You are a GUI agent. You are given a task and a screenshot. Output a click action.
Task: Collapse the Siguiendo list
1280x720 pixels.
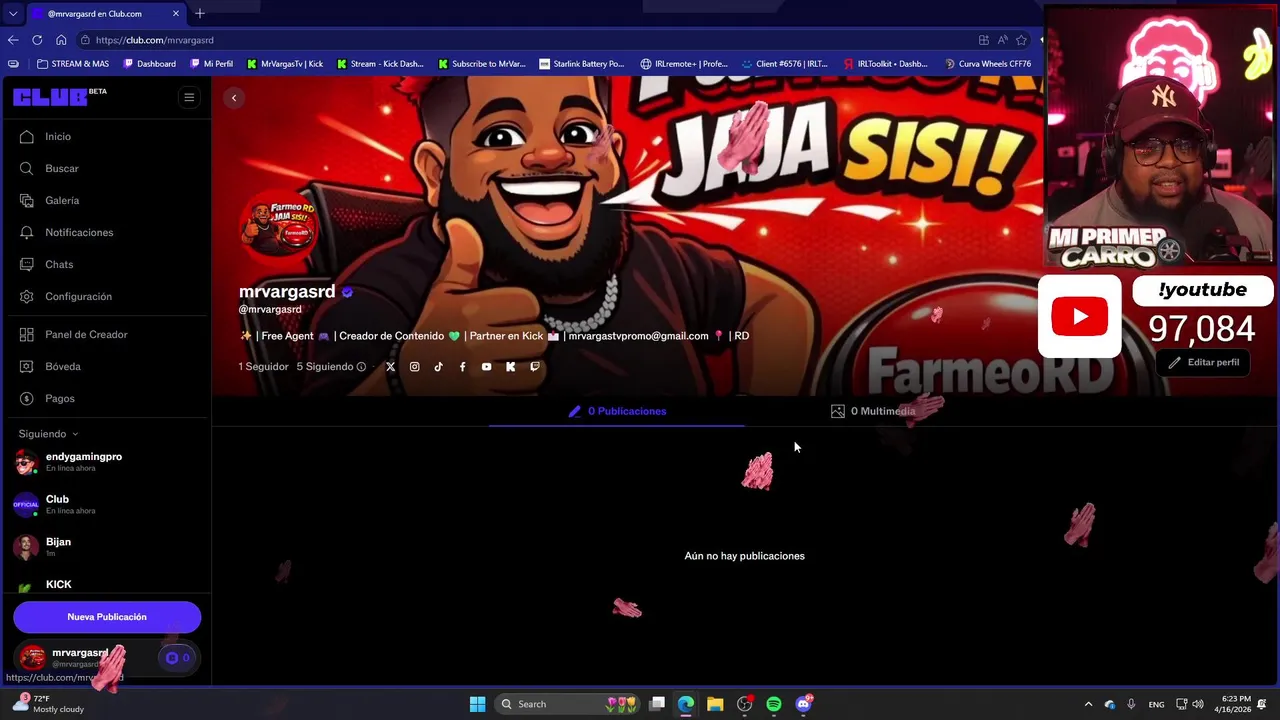pyautogui.click(x=48, y=434)
